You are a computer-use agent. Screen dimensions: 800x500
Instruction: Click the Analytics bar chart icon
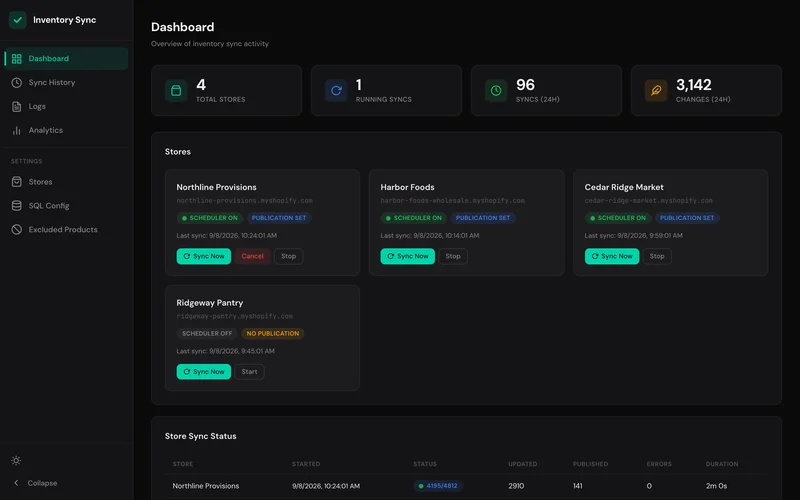point(17,131)
